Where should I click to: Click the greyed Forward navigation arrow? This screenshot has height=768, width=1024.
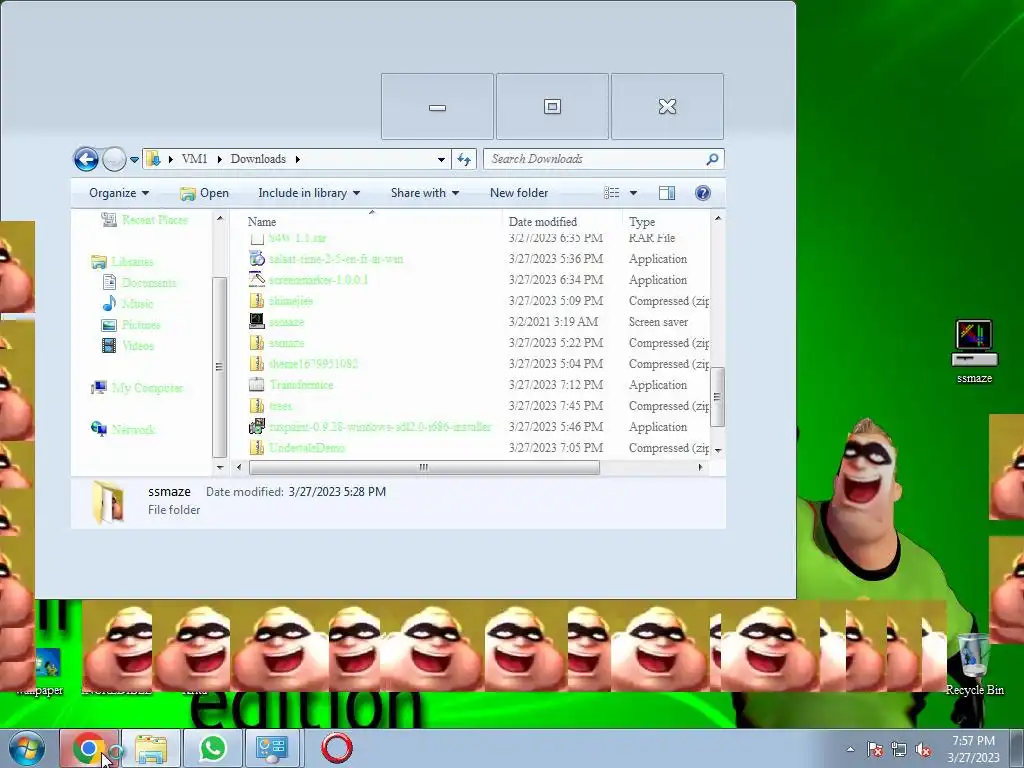114,159
